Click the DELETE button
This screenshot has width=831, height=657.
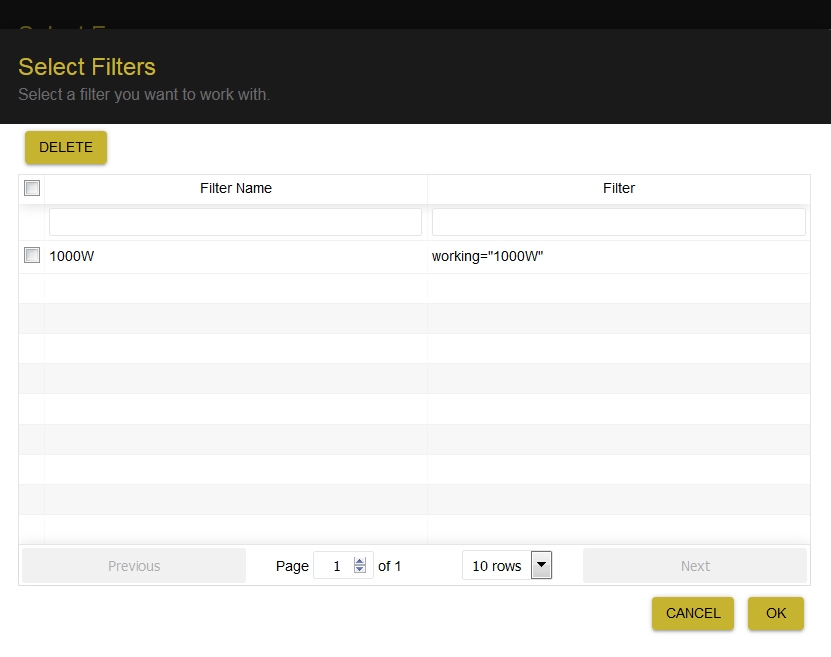coord(66,147)
